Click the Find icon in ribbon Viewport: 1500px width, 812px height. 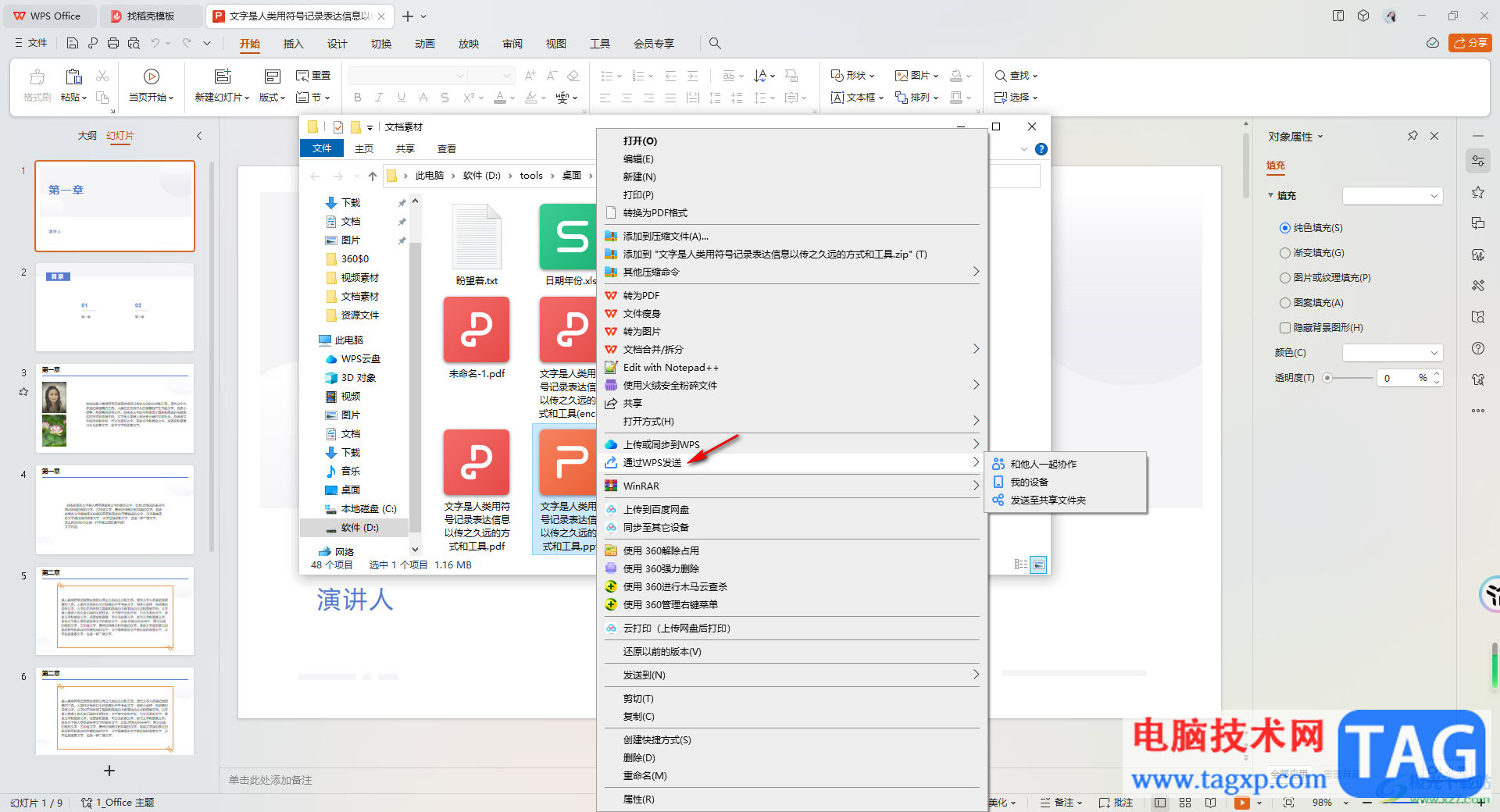(1001, 76)
